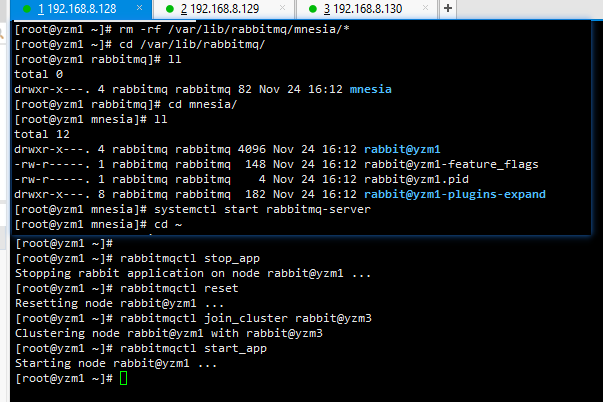
Task: Click 'rabbit@yzm1-plugins-expand' directory name
Action: coord(455,194)
